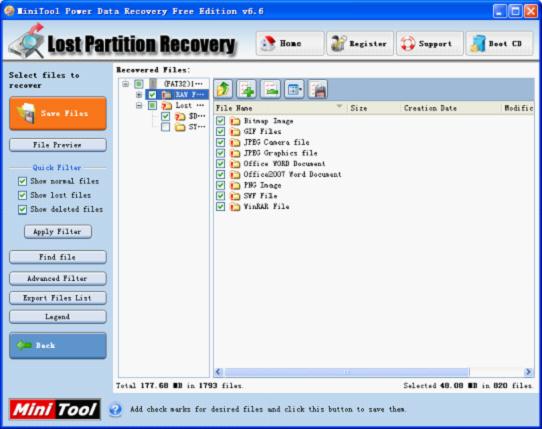Open the view-mode toolbar dropdown icon
The width and height of the screenshot is (542, 429).
pyautogui.click(x=294, y=89)
